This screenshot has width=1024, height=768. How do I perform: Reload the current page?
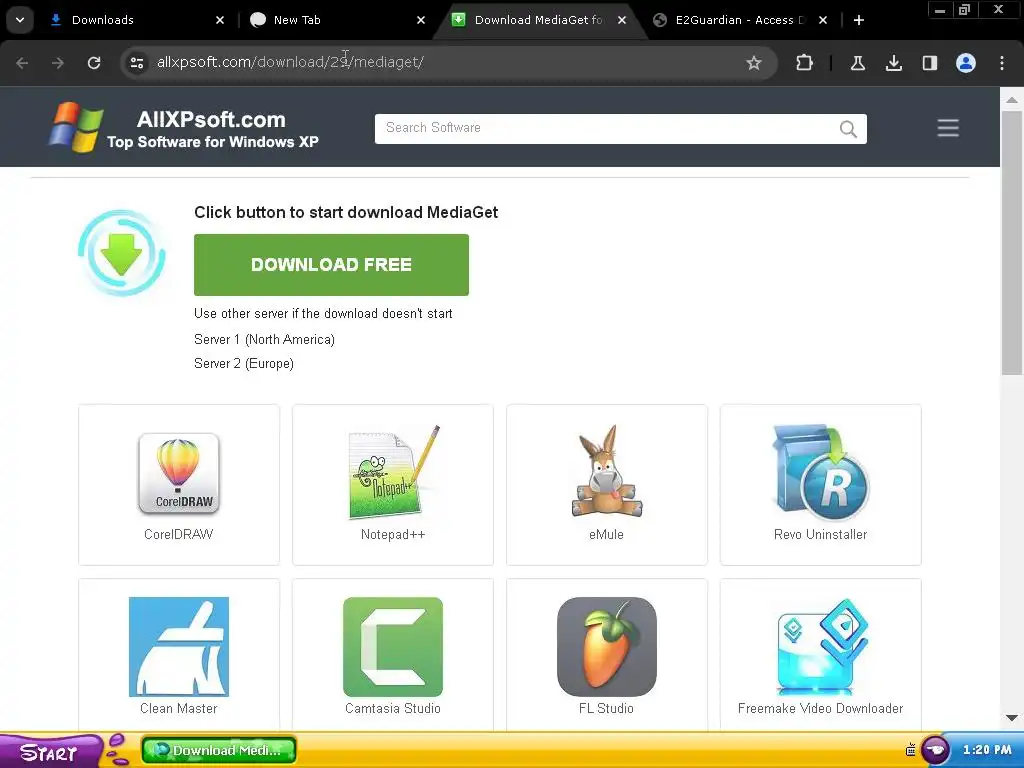(94, 63)
